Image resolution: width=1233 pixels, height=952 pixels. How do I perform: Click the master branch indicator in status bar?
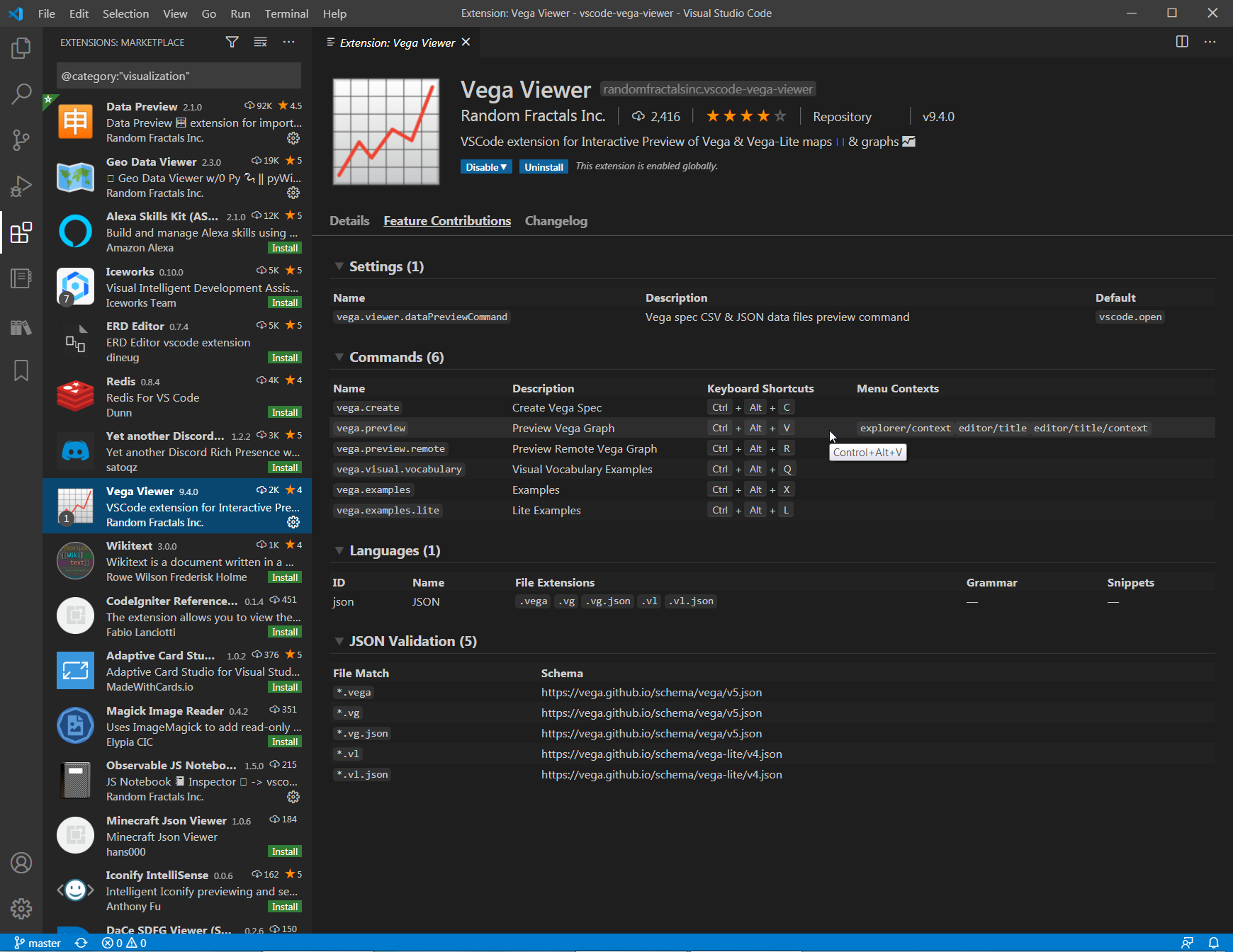point(38,943)
